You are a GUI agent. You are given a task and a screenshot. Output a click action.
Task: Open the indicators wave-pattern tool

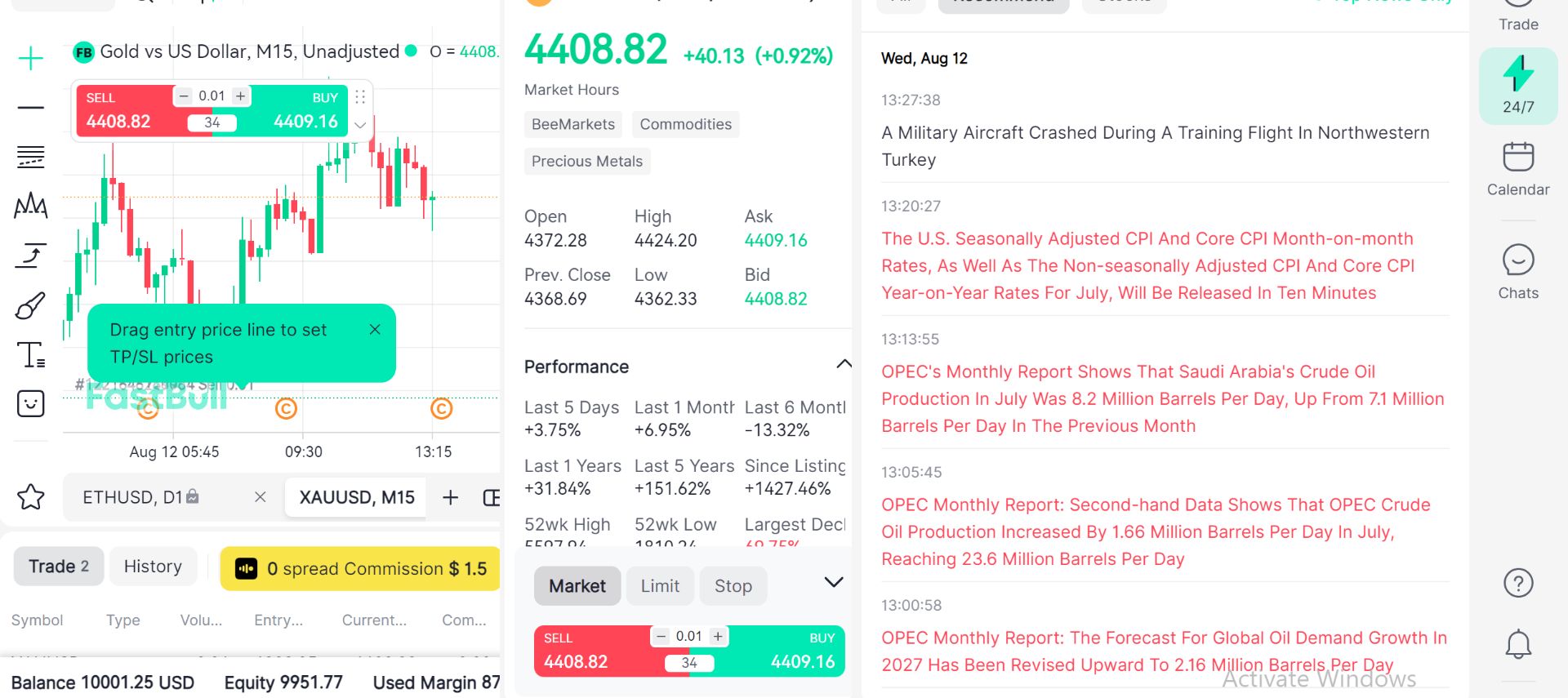[30, 205]
